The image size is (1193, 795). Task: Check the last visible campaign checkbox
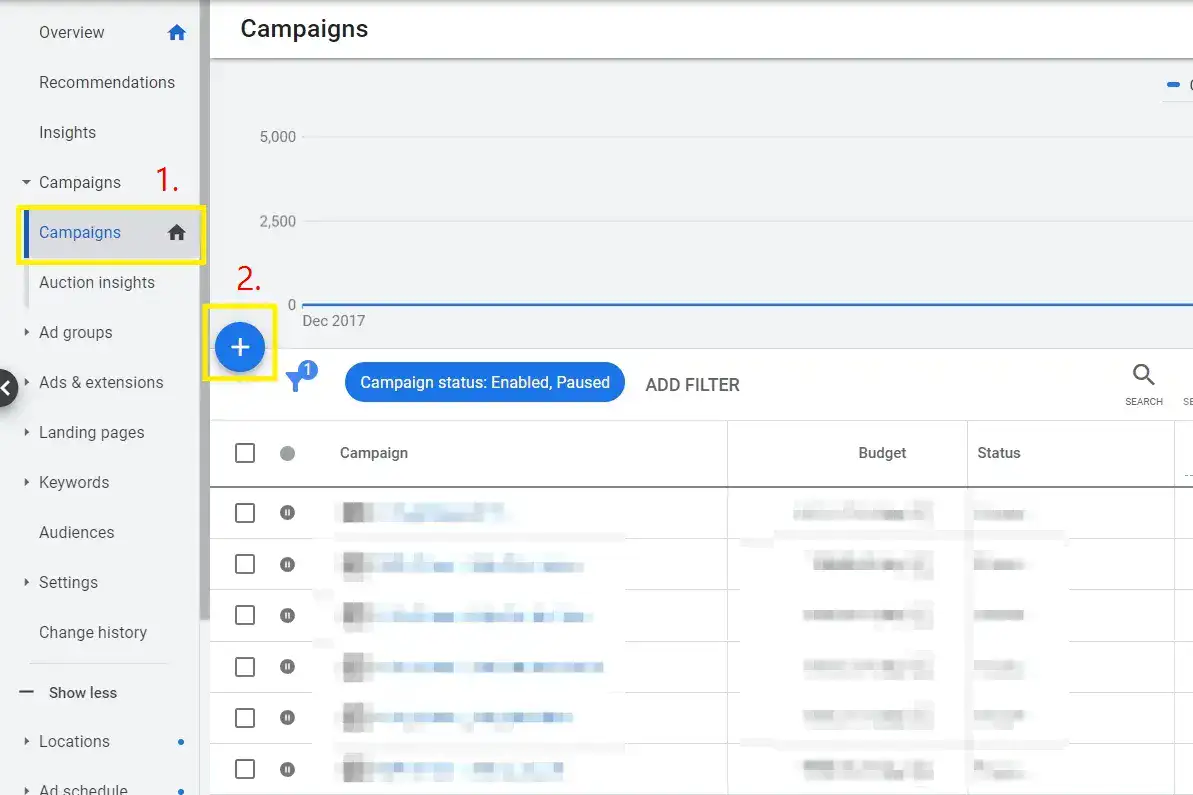tap(244, 768)
